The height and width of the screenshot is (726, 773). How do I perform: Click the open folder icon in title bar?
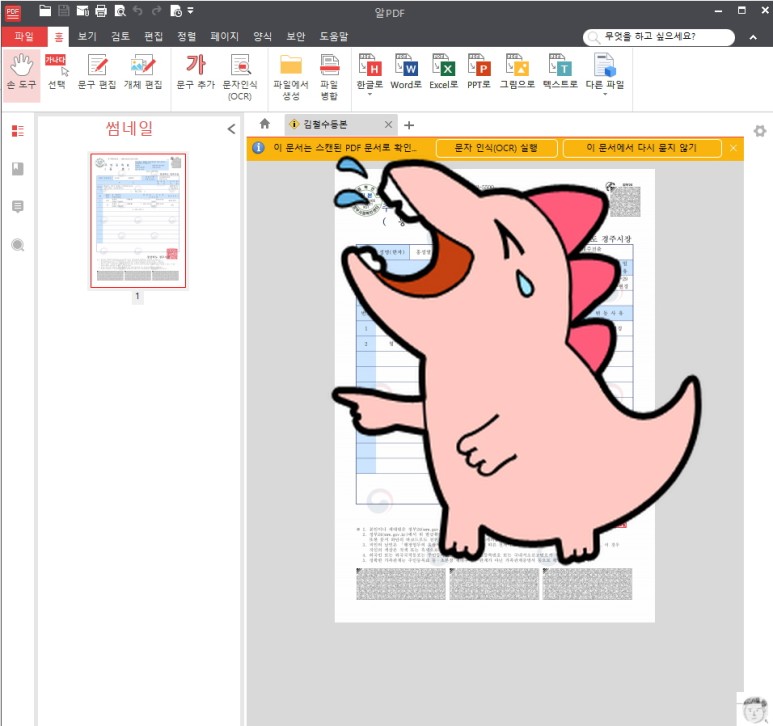pyautogui.click(x=45, y=11)
